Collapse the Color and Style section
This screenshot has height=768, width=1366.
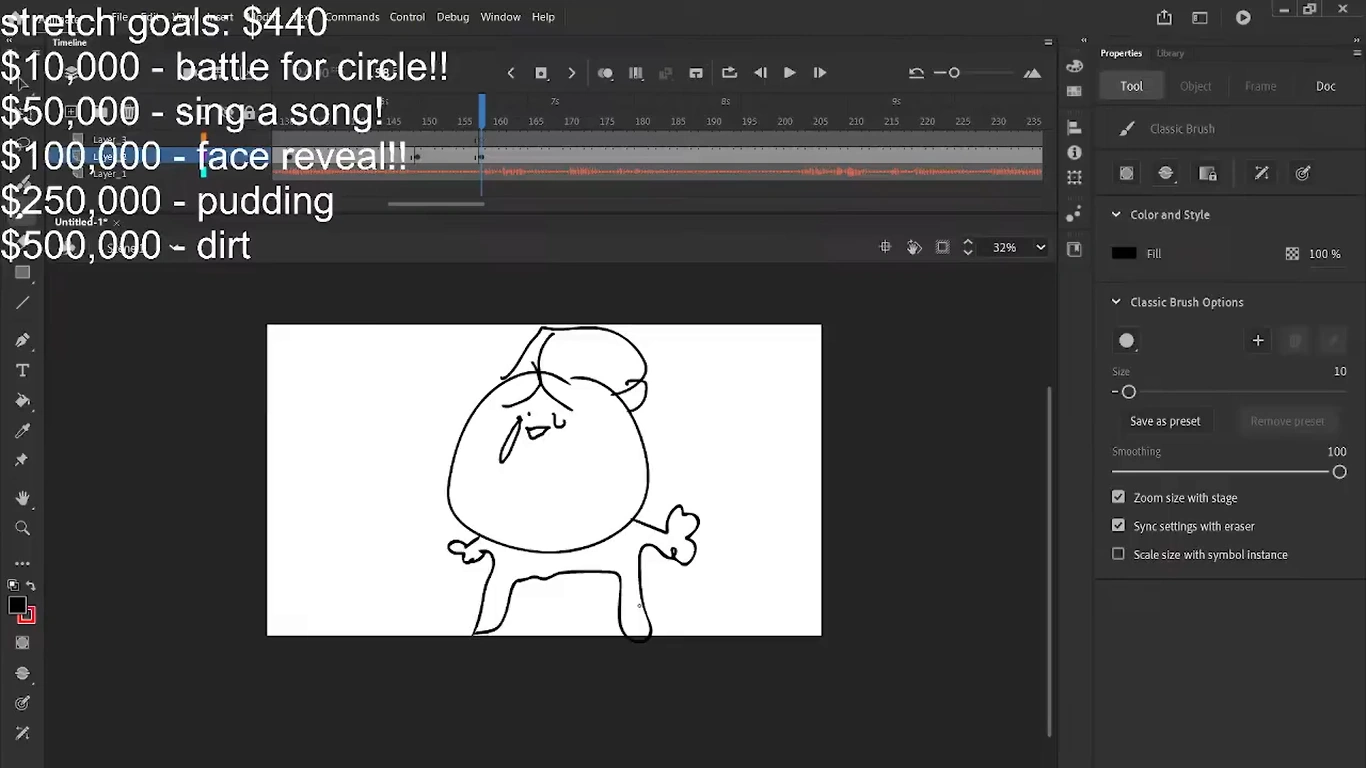1116,215
